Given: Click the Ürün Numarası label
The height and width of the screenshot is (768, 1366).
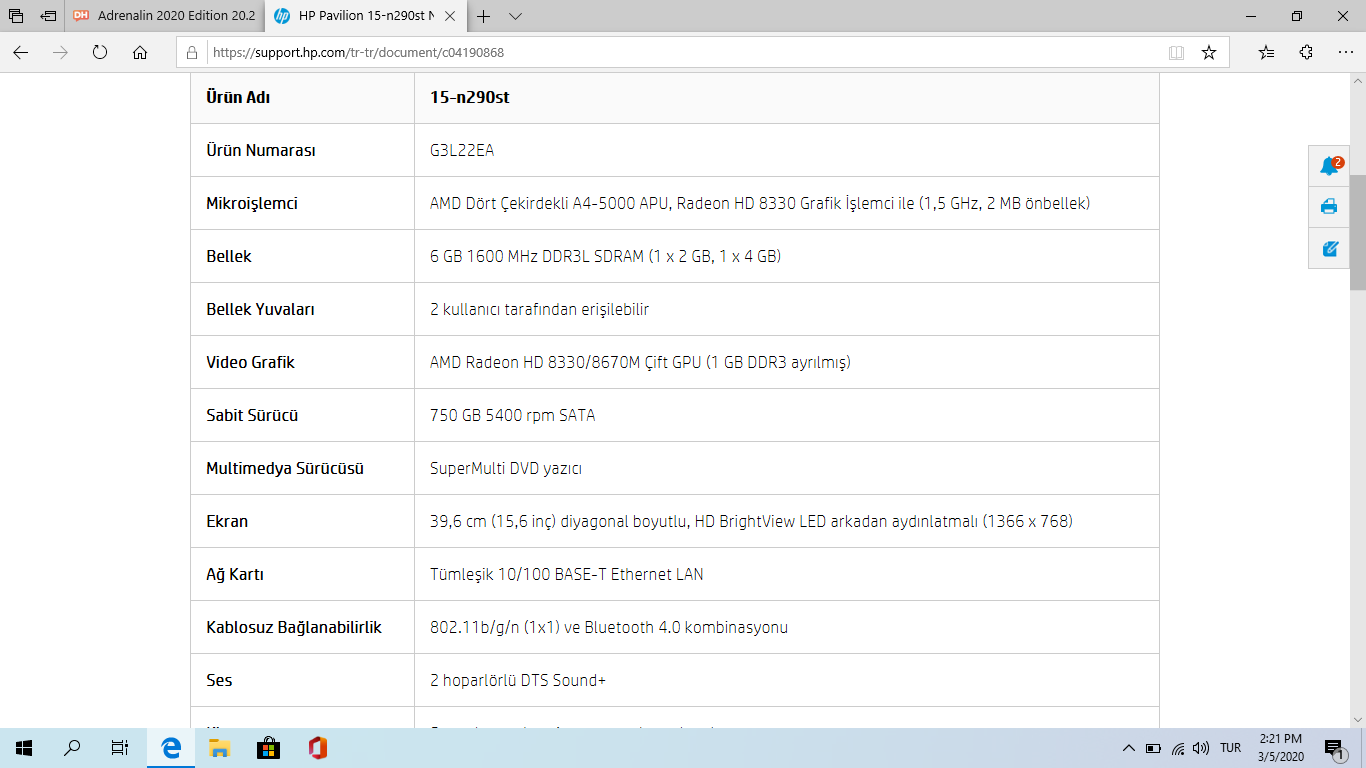Looking at the screenshot, I should click(261, 150).
